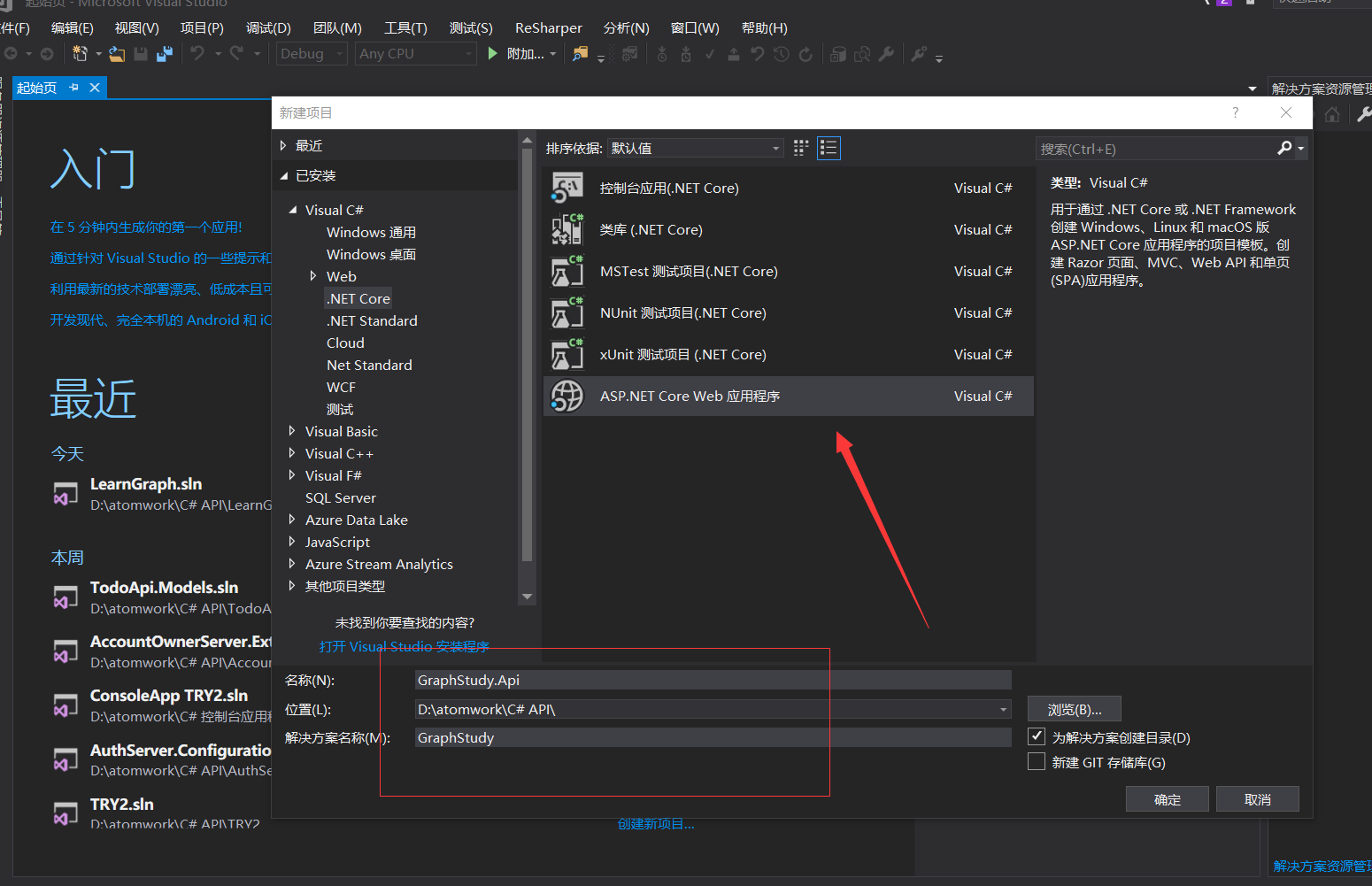Switch templates to list view
This screenshot has width=1372, height=886.
(x=829, y=148)
